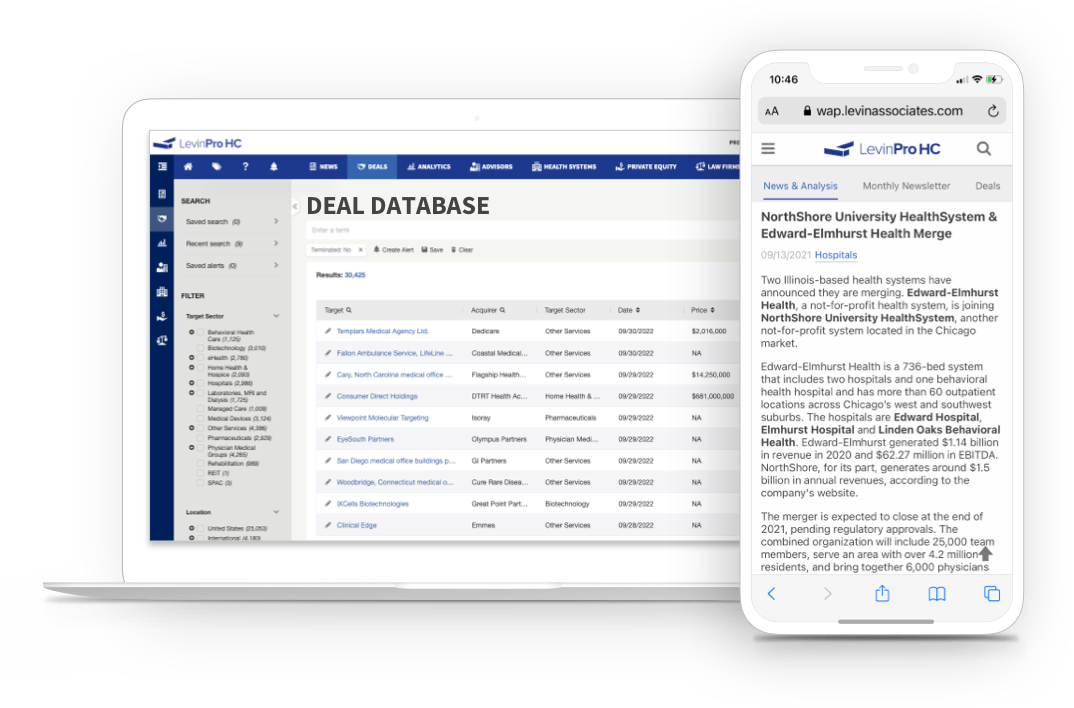The image size is (1074, 708).
Task: Open the private equity hand-dollar icon in left rail
Action: tap(162, 316)
